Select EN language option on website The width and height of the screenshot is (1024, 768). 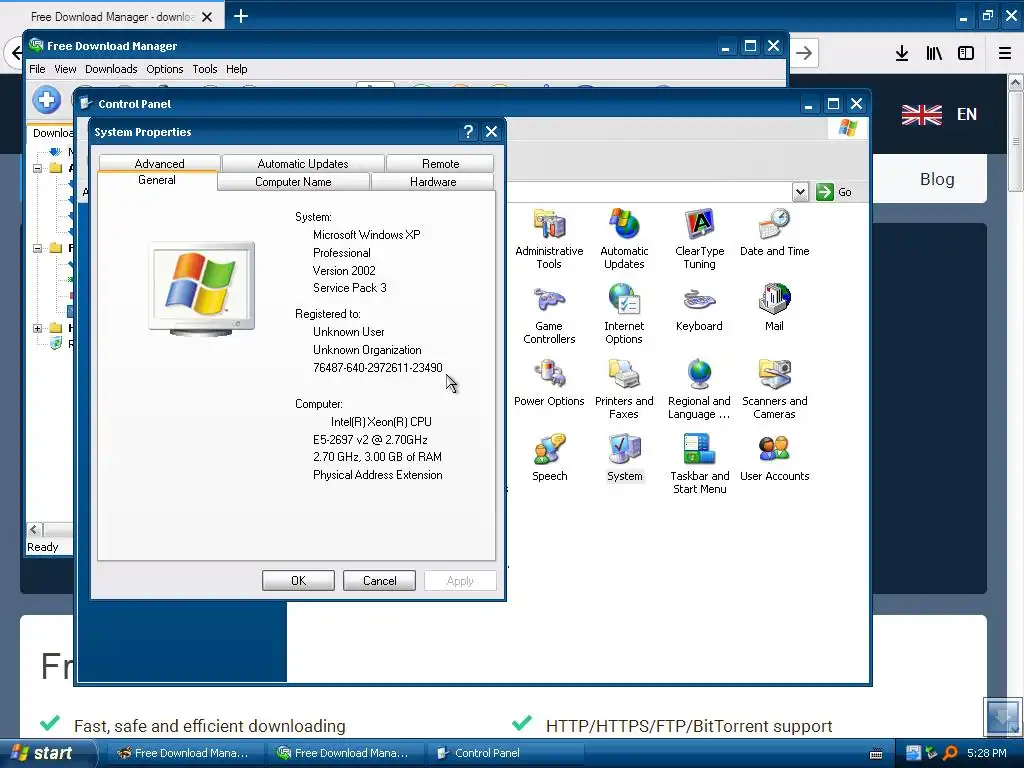click(967, 114)
